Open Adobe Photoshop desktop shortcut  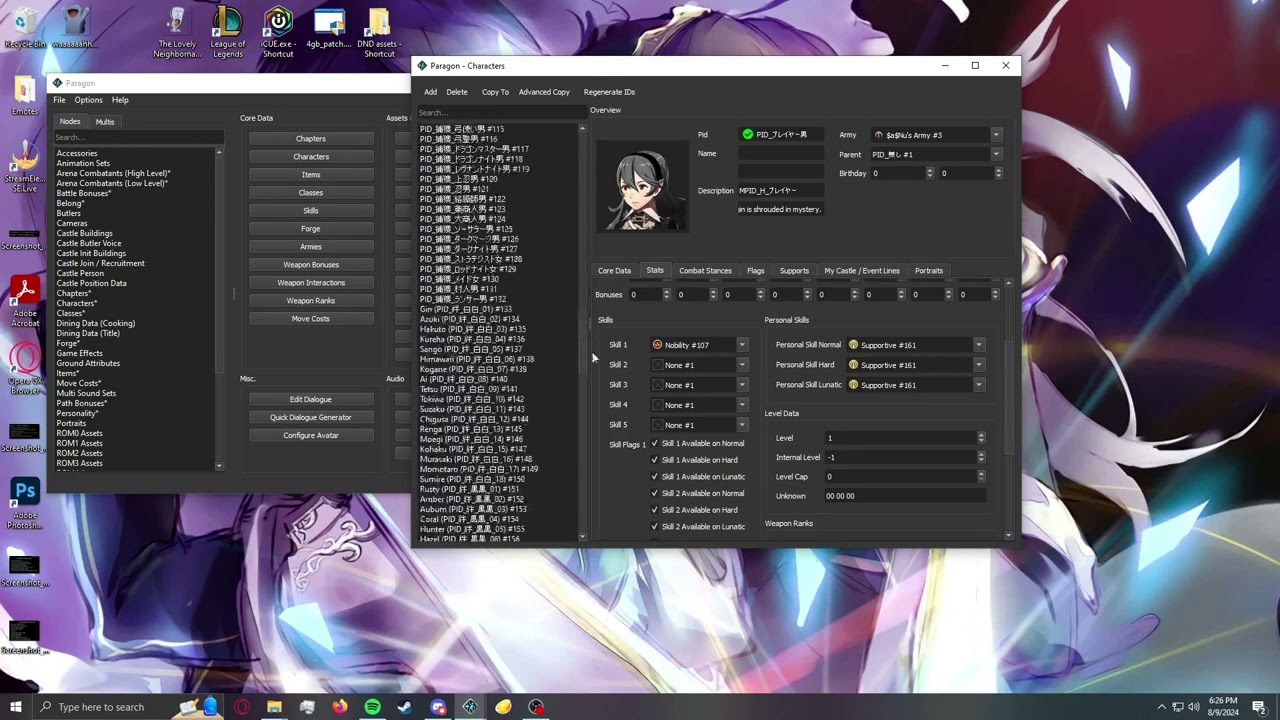(24, 503)
